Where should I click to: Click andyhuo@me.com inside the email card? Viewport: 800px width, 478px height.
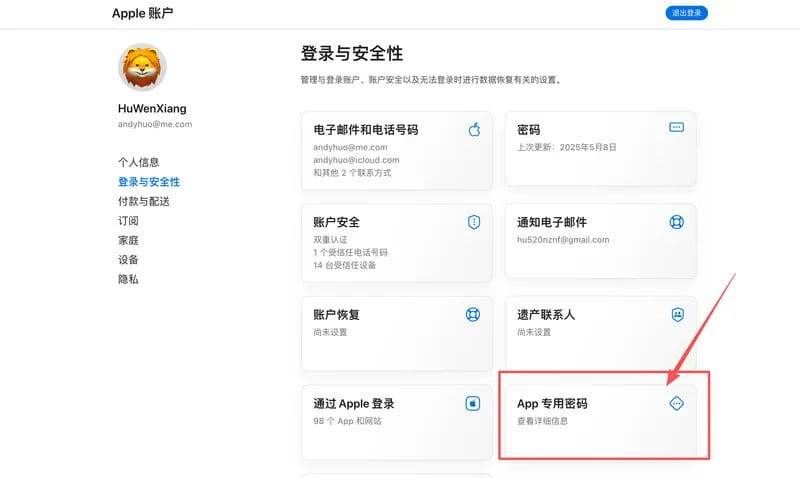click(x=350, y=147)
